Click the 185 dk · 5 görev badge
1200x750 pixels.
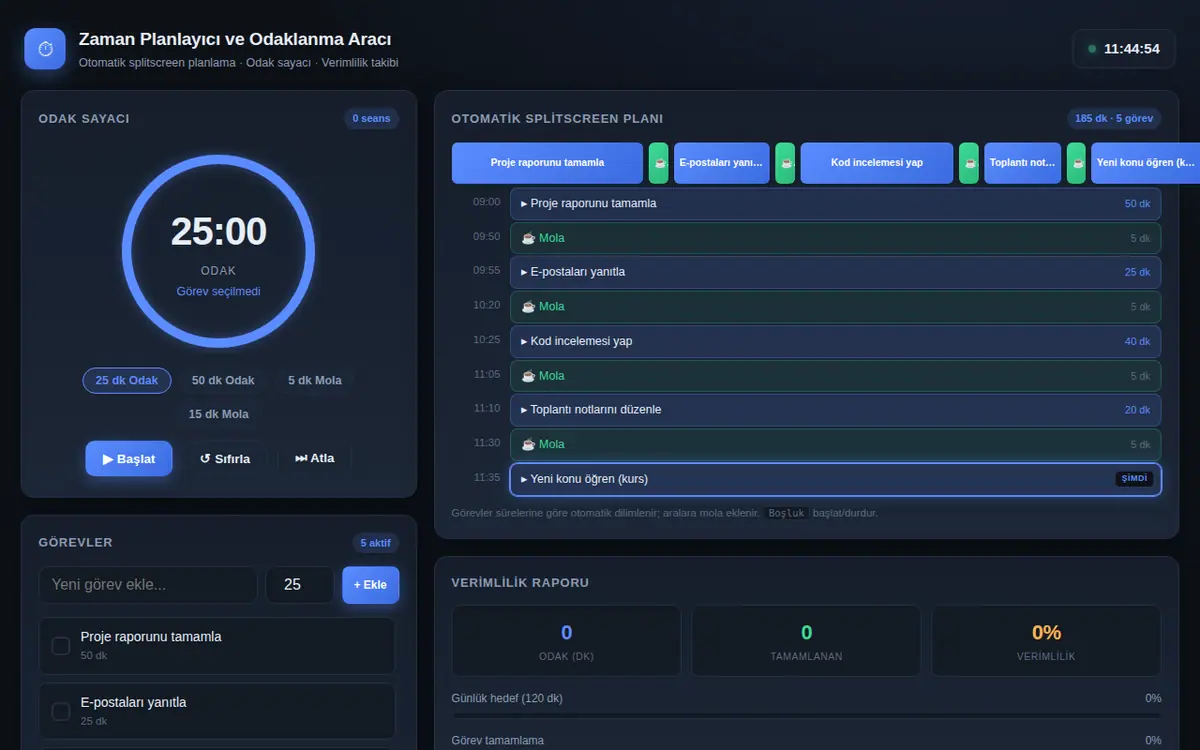click(1114, 119)
